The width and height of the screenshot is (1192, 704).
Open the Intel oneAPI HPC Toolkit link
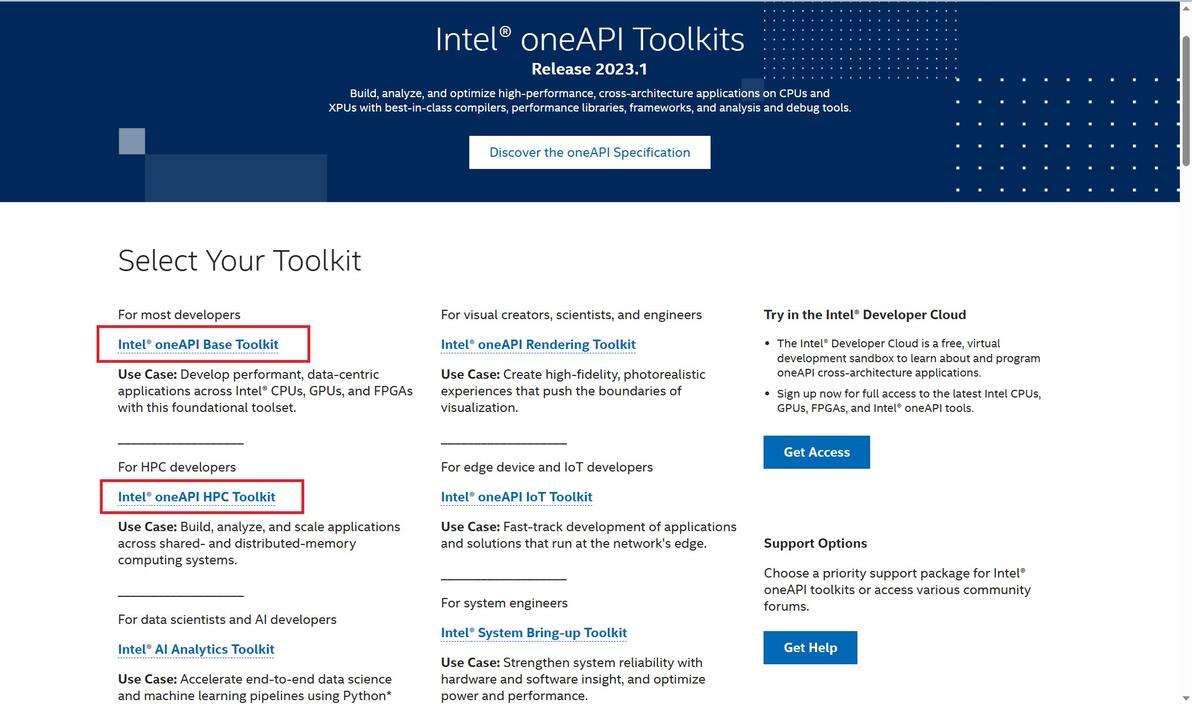(x=196, y=497)
